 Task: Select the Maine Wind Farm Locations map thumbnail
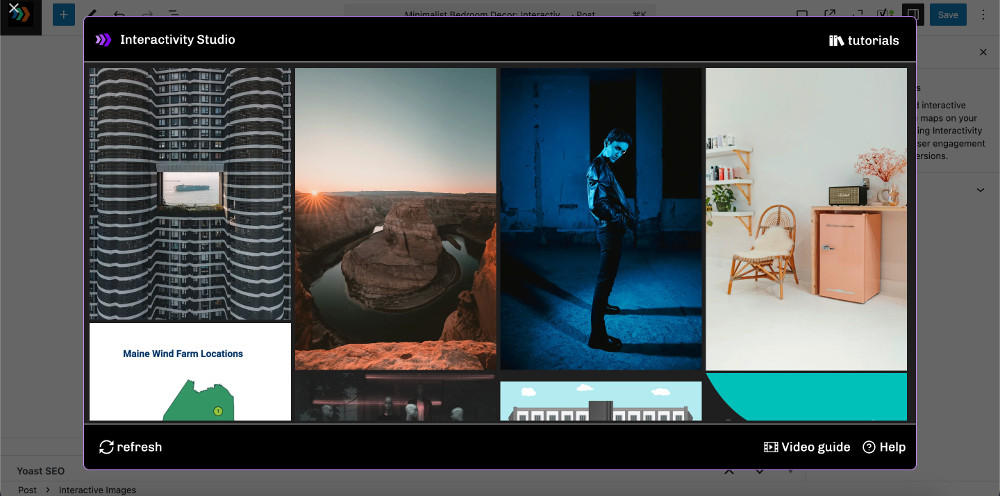[190, 372]
